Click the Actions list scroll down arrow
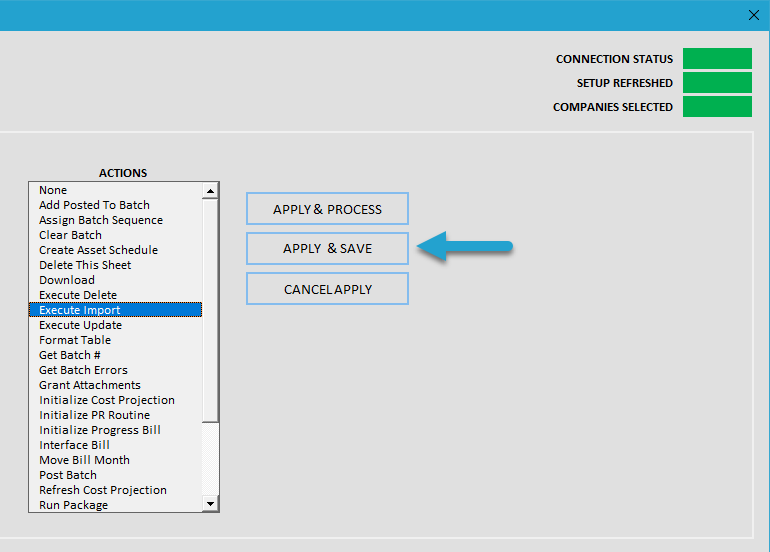 pyautogui.click(x=210, y=503)
